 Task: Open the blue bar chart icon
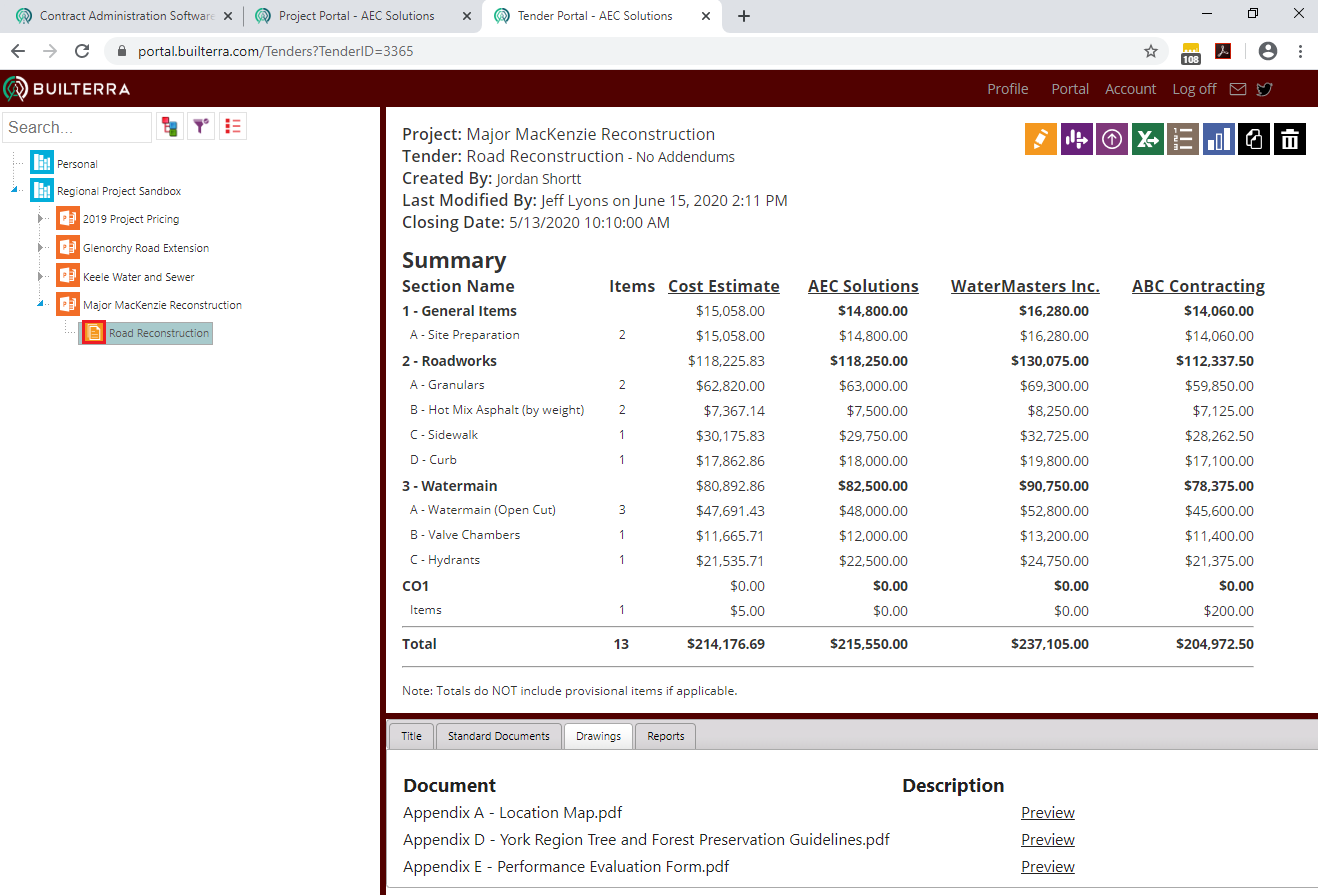(x=1219, y=139)
